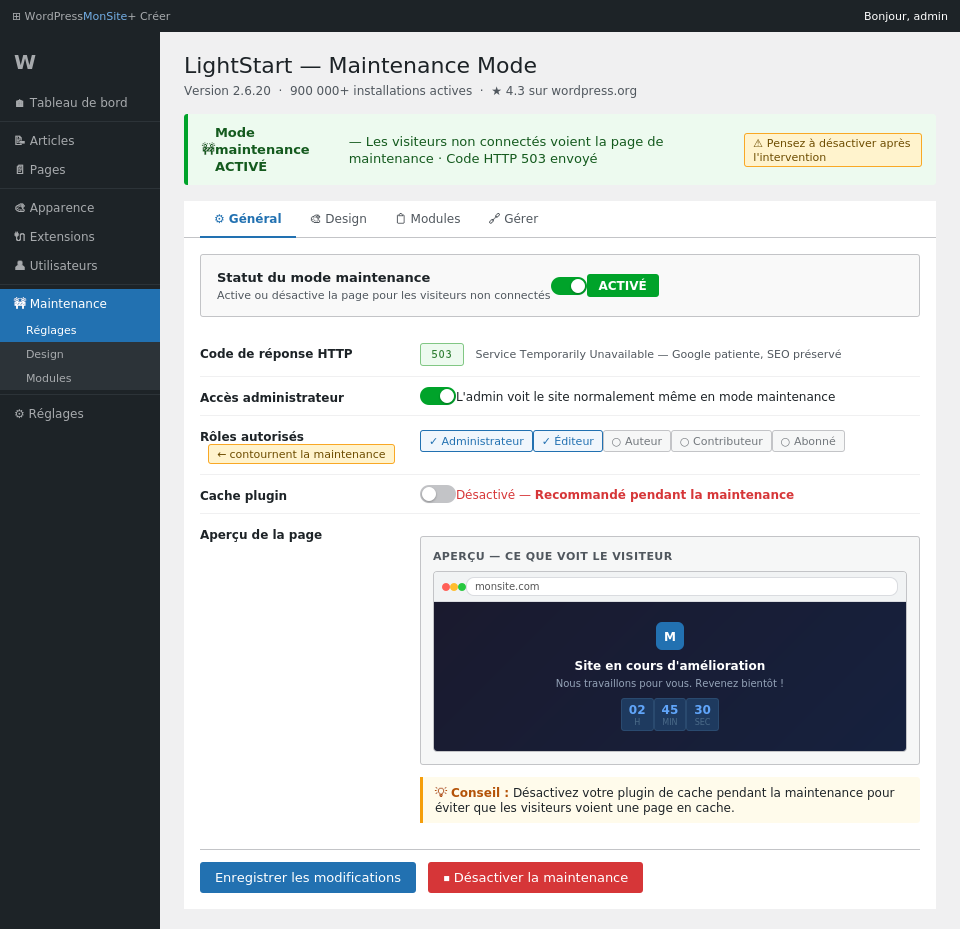
Task: Uncheck the Administrateur role
Action: coord(476,441)
